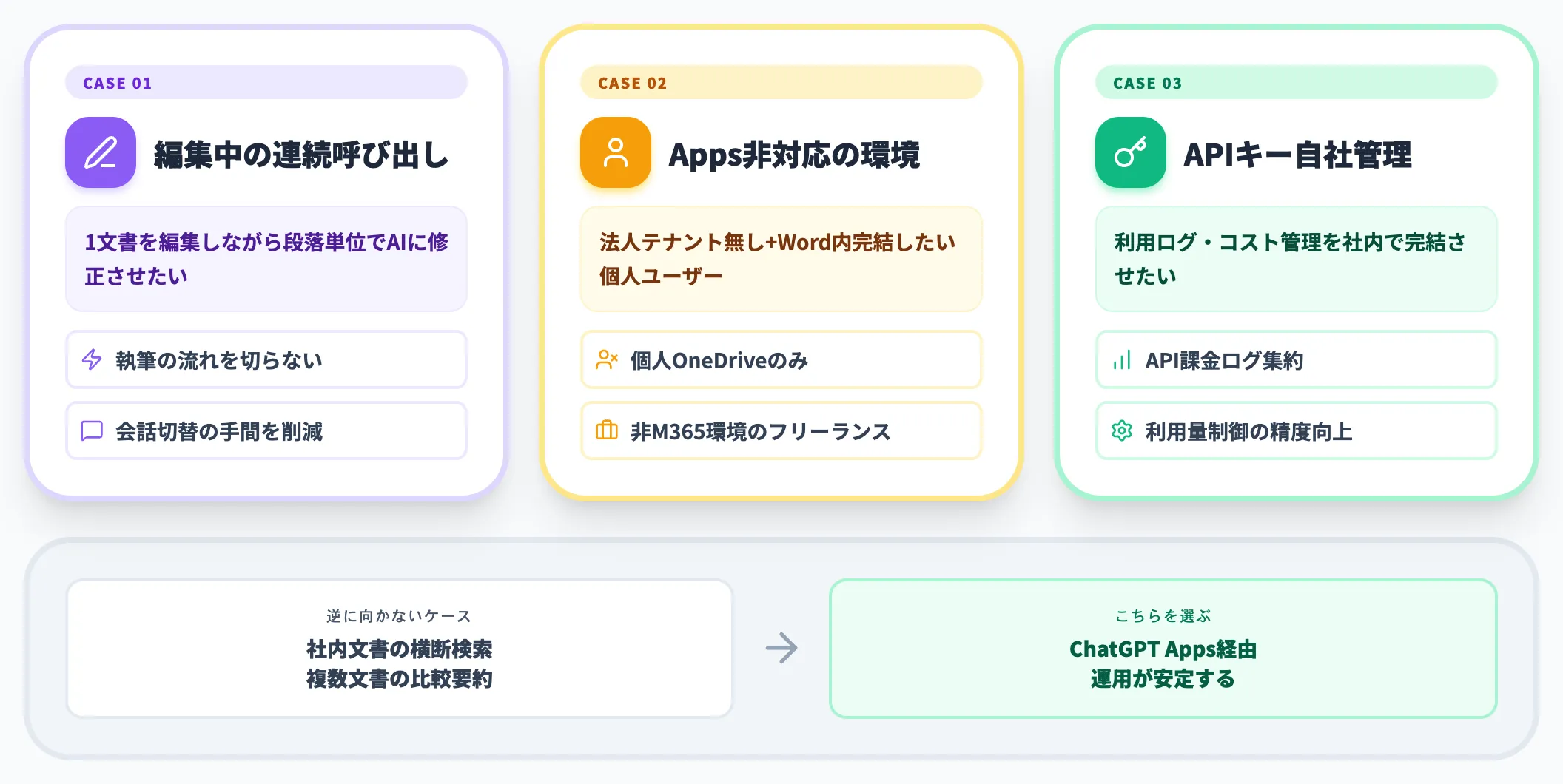The width and height of the screenshot is (1563, 784).
Task: Click the text 複数文書の比較要約
Action: pos(400,678)
